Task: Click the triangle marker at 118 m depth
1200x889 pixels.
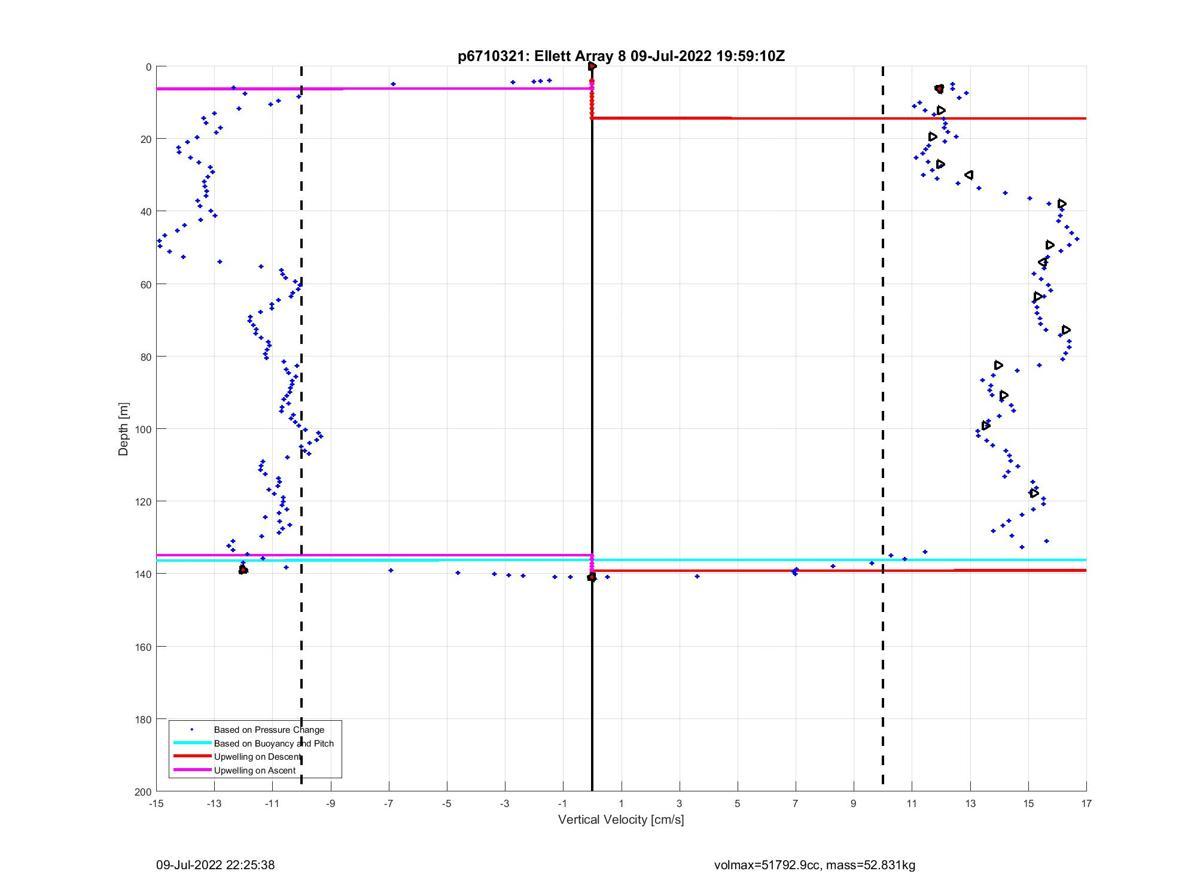Action: point(1034,493)
